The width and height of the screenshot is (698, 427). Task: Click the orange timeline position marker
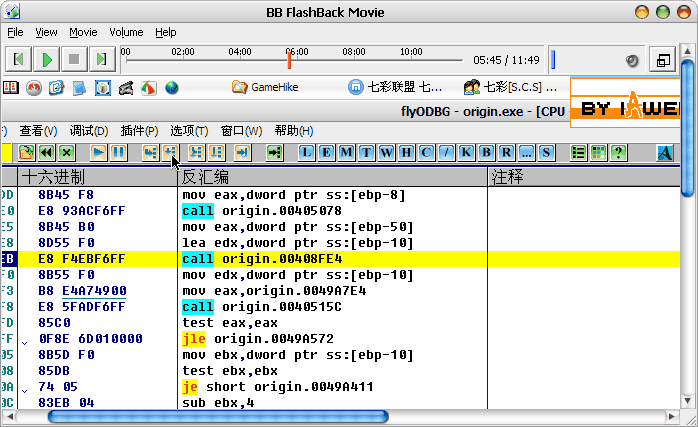pos(290,59)
